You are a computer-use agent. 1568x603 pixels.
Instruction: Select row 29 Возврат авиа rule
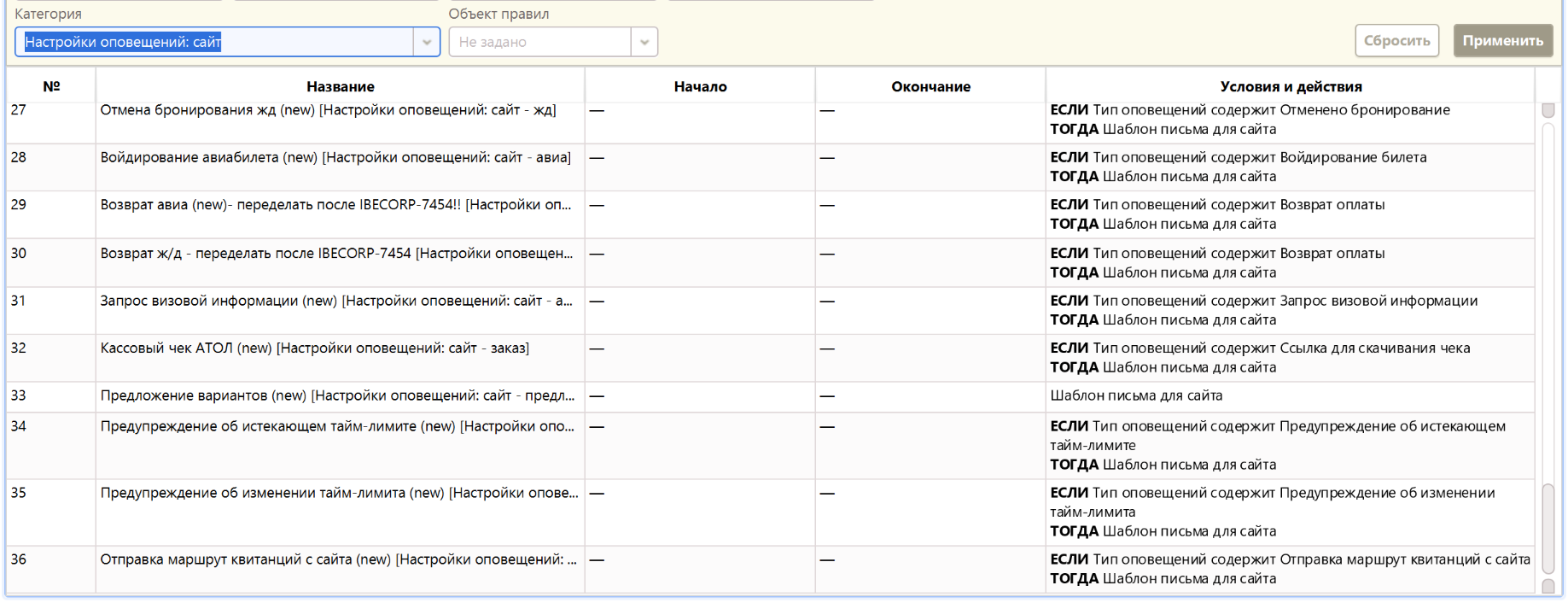335,205
